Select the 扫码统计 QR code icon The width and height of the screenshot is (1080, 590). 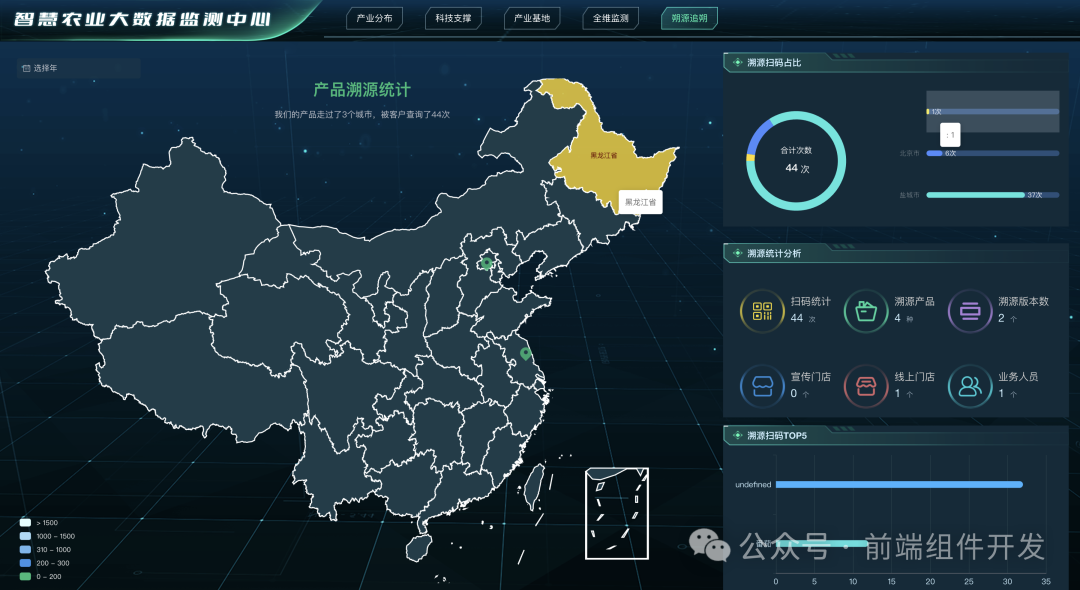762,311
